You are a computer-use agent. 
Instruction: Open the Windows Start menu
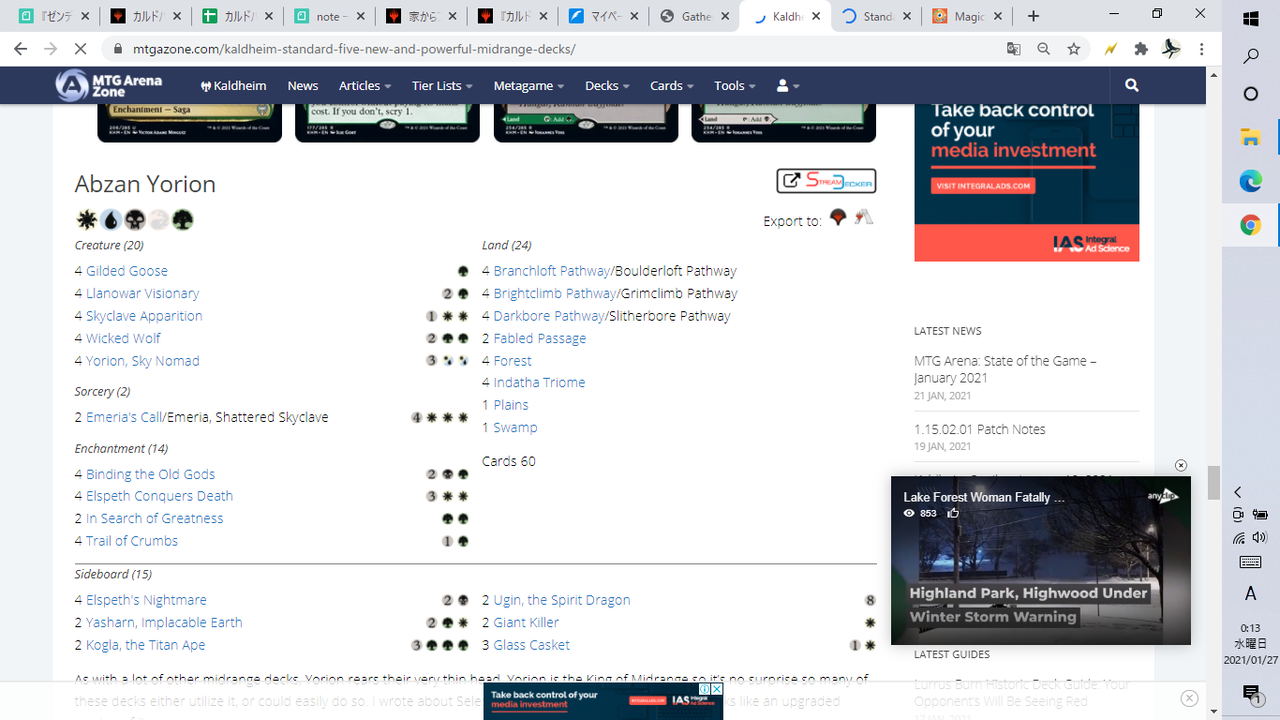pyautogui.click(x=1250, y=19)
